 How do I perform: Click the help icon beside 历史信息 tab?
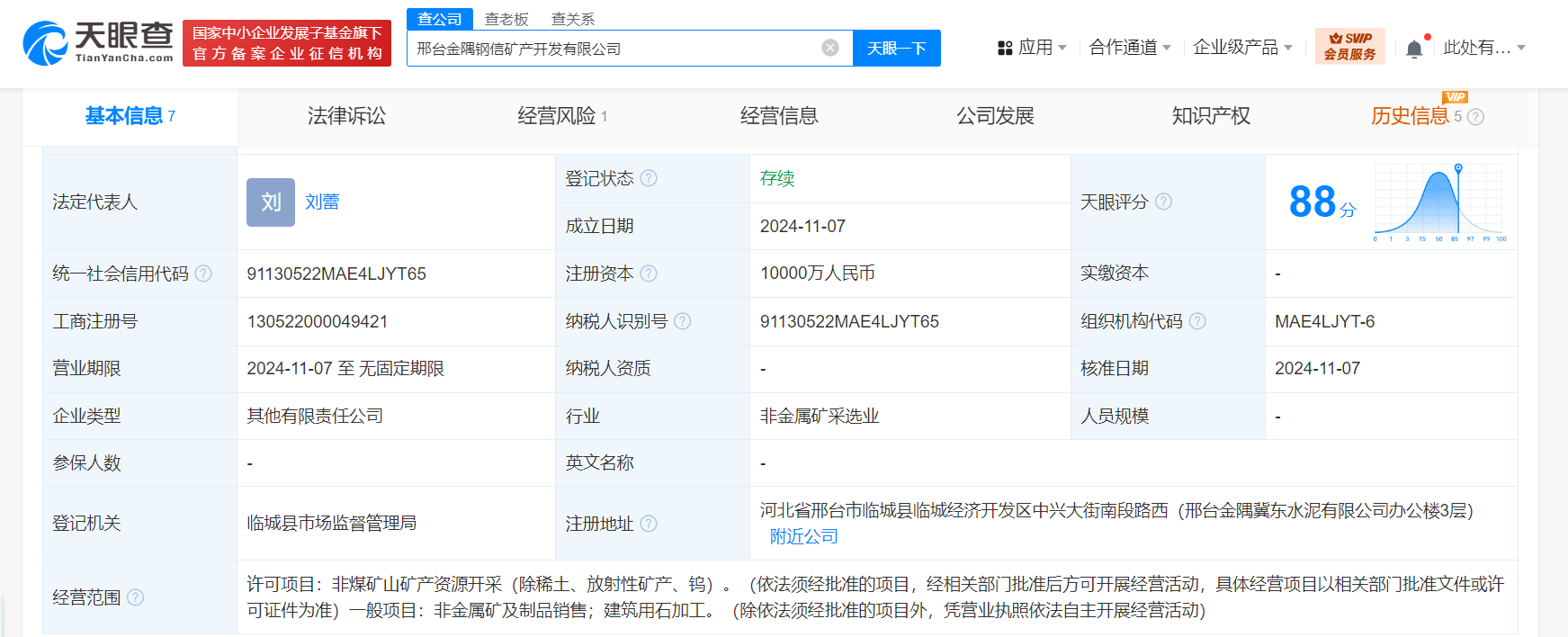(1475, 117)
